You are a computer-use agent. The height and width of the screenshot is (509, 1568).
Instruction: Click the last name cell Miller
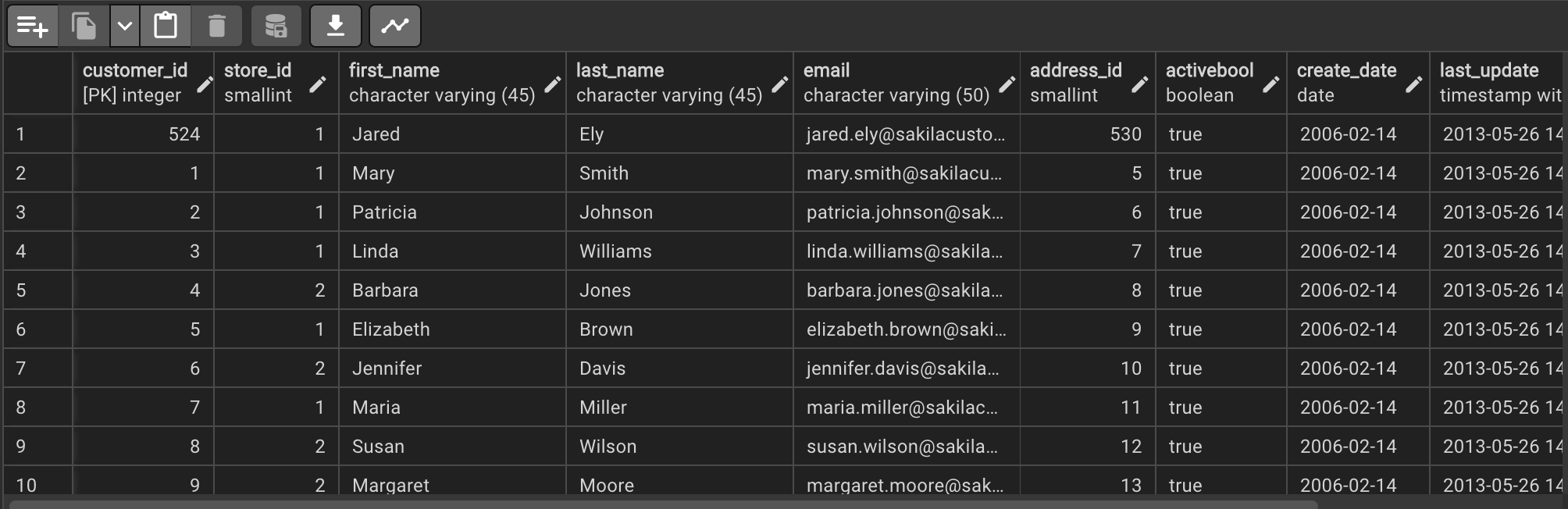pos(679,408)
